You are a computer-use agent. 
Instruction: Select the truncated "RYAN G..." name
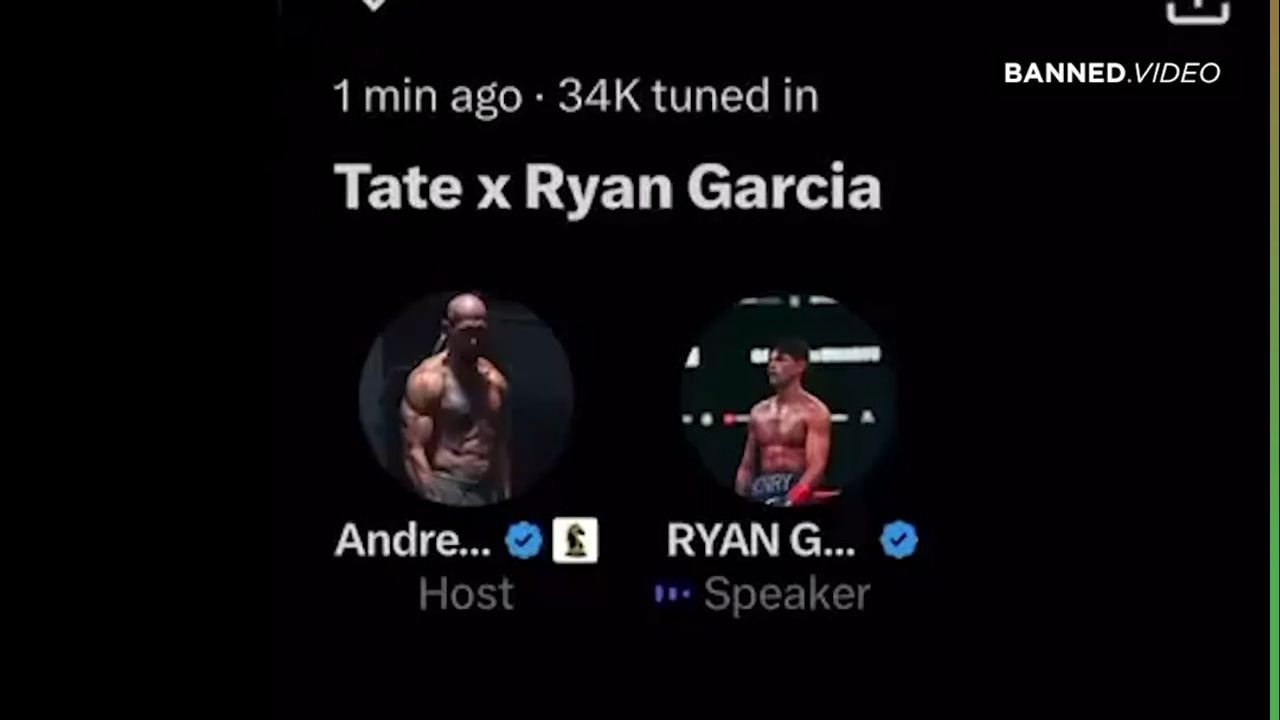[761, 541]
